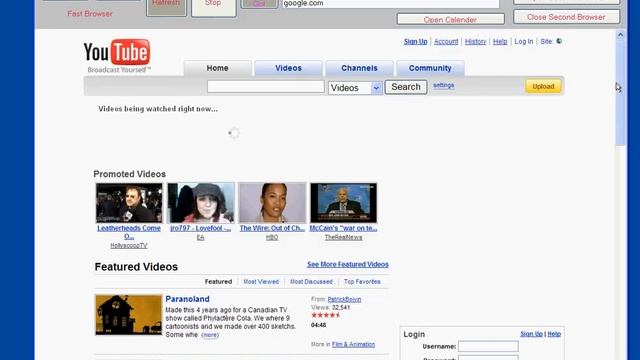Select the Most Discussed filter
Viewport: 640px width, 360px height.
click(x=311, y=282)
